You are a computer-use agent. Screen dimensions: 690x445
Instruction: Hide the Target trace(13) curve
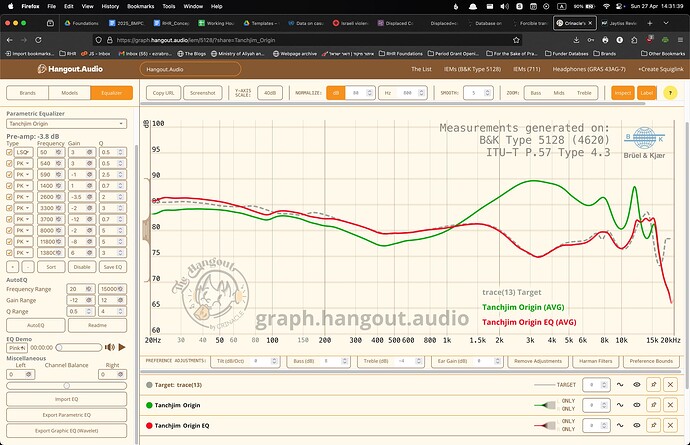click(x=637, y=385)
